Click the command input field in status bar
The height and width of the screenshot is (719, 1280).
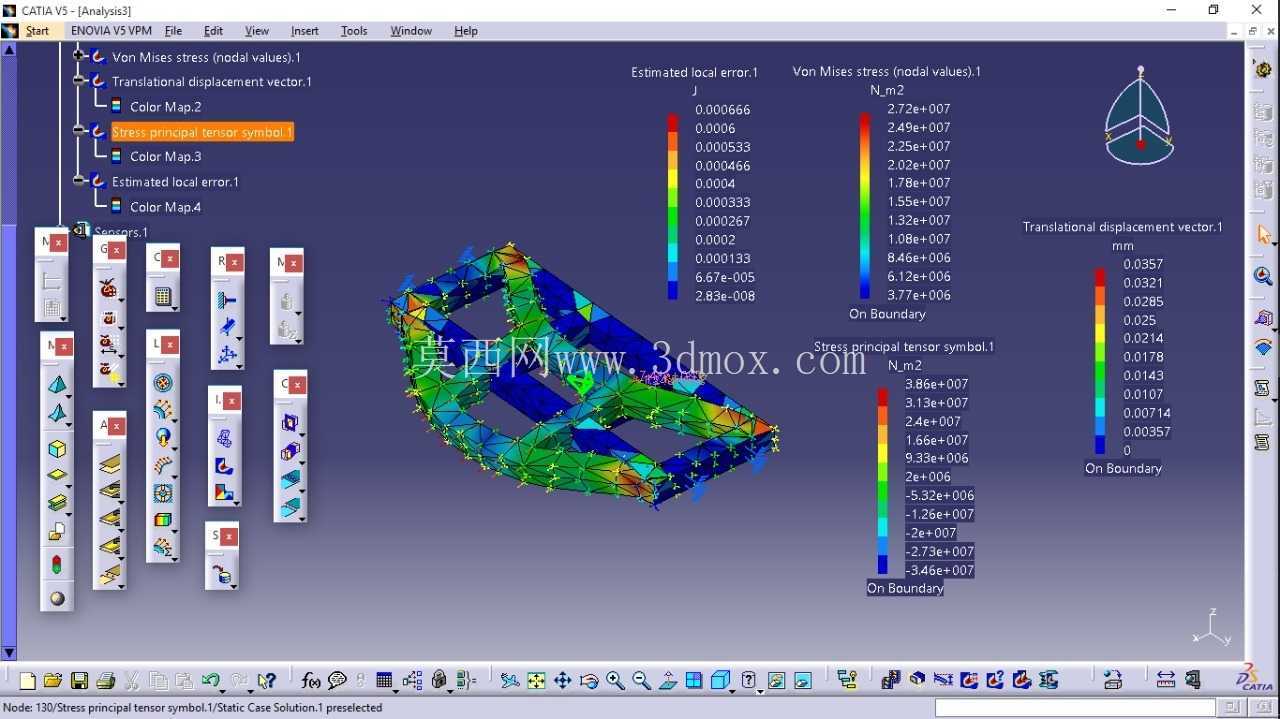(x=1075, y=707)
